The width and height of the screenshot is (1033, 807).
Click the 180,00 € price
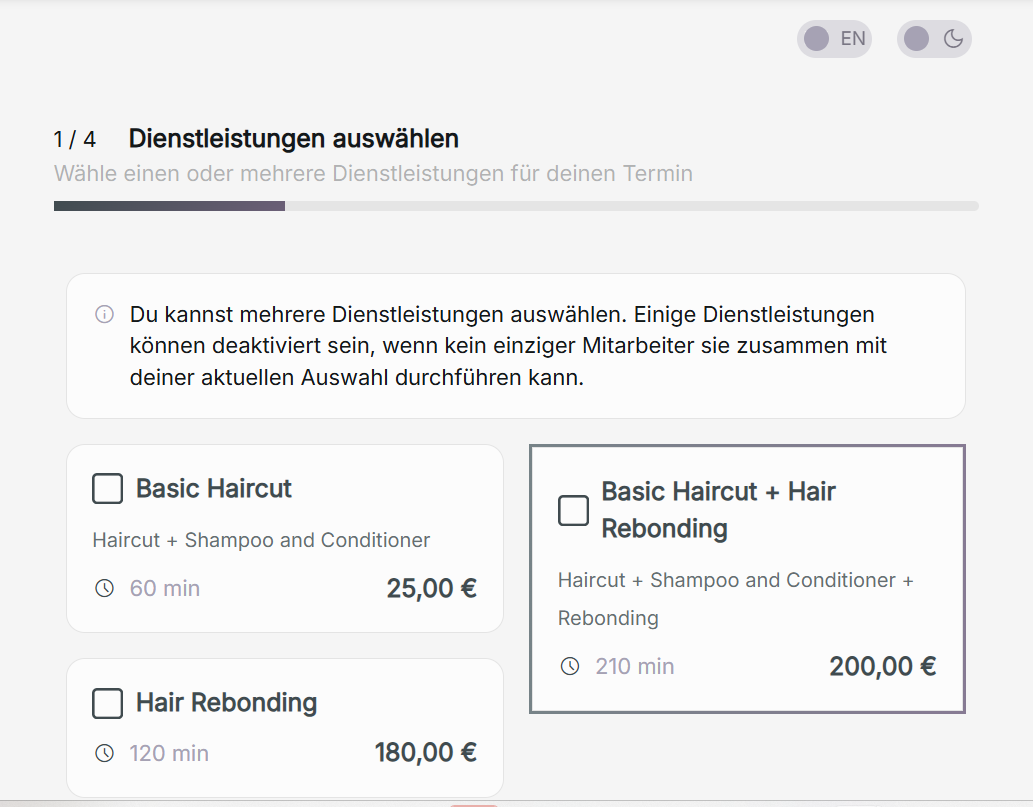tap(425, 752)
